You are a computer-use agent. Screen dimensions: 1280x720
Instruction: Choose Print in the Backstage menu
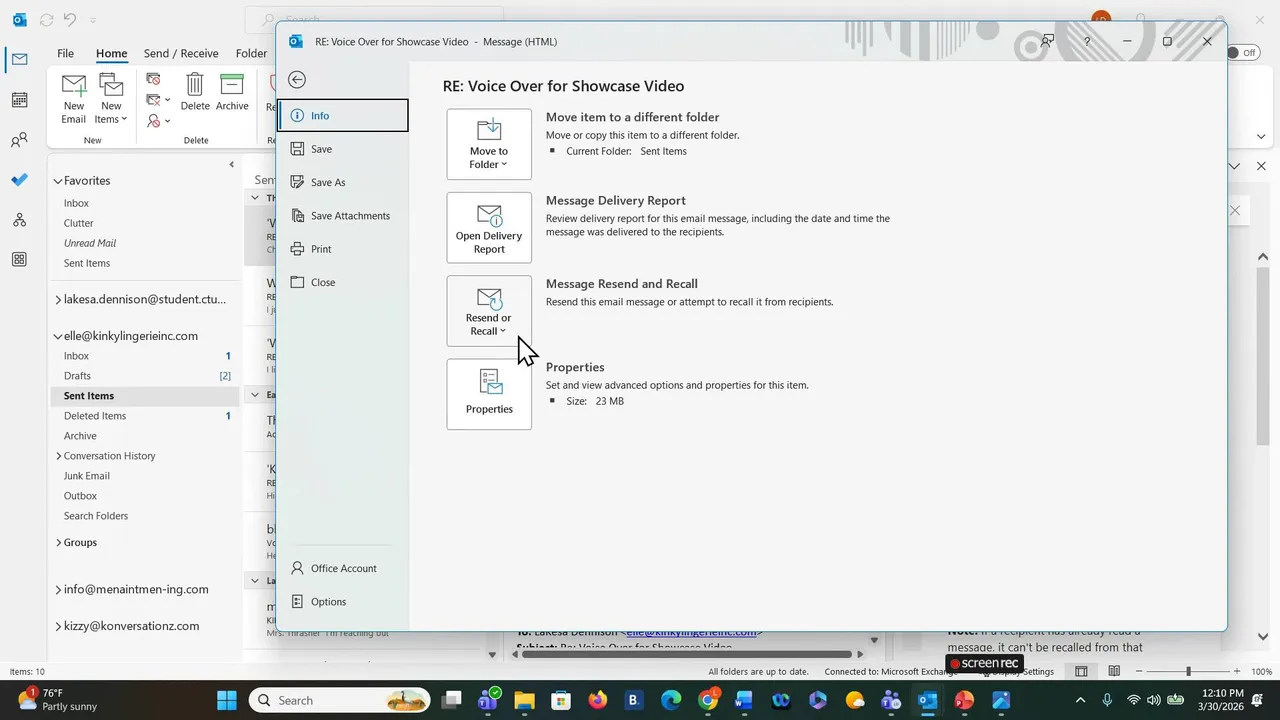pos(343,249)
